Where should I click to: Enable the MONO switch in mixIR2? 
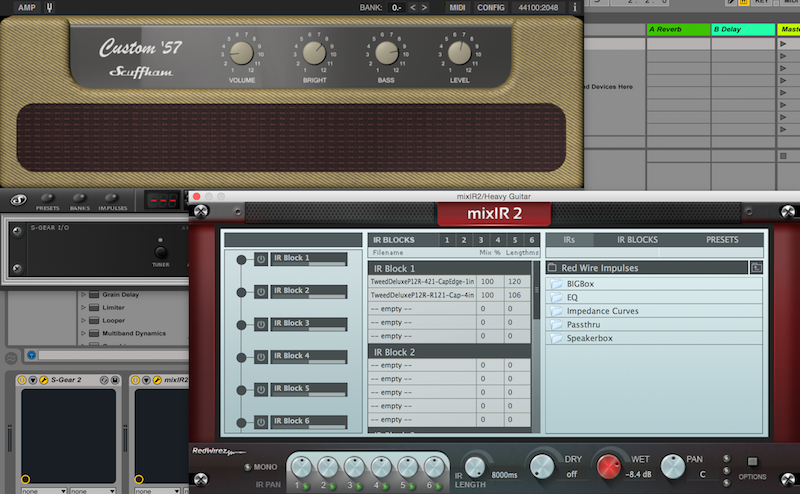247,467
